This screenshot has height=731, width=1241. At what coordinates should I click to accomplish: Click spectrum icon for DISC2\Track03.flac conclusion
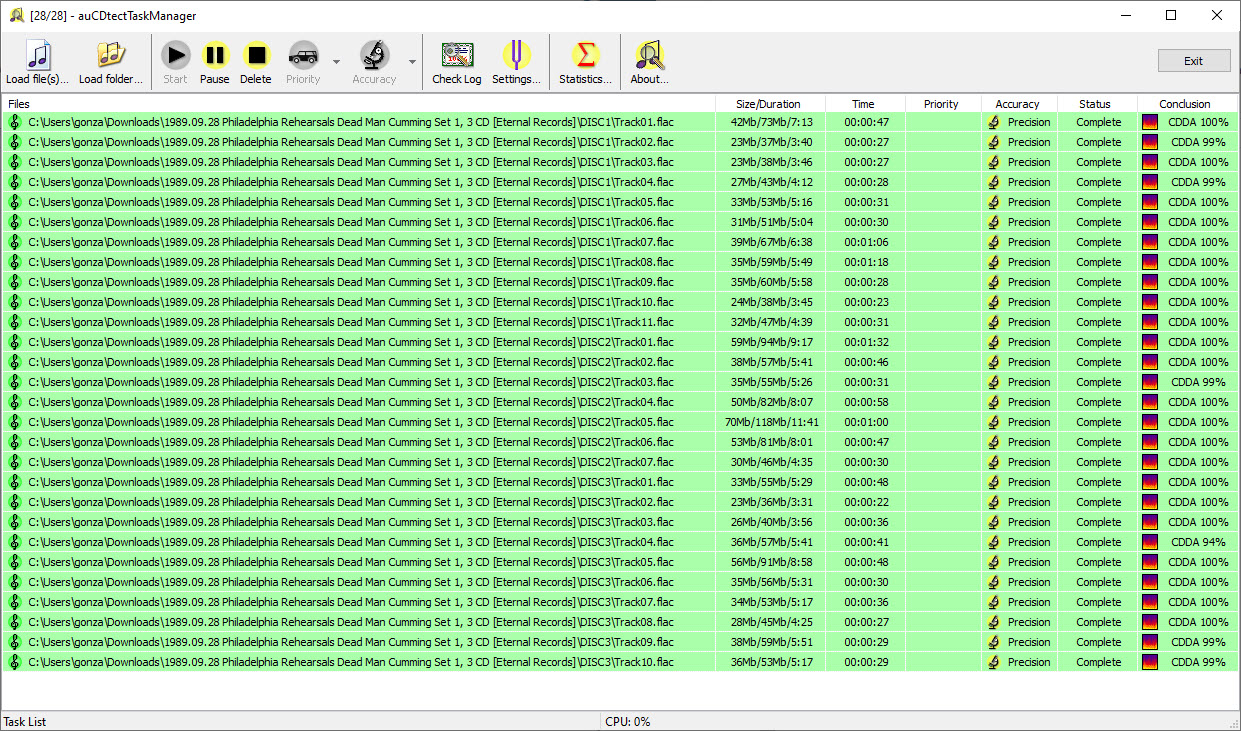point(1150,382)
